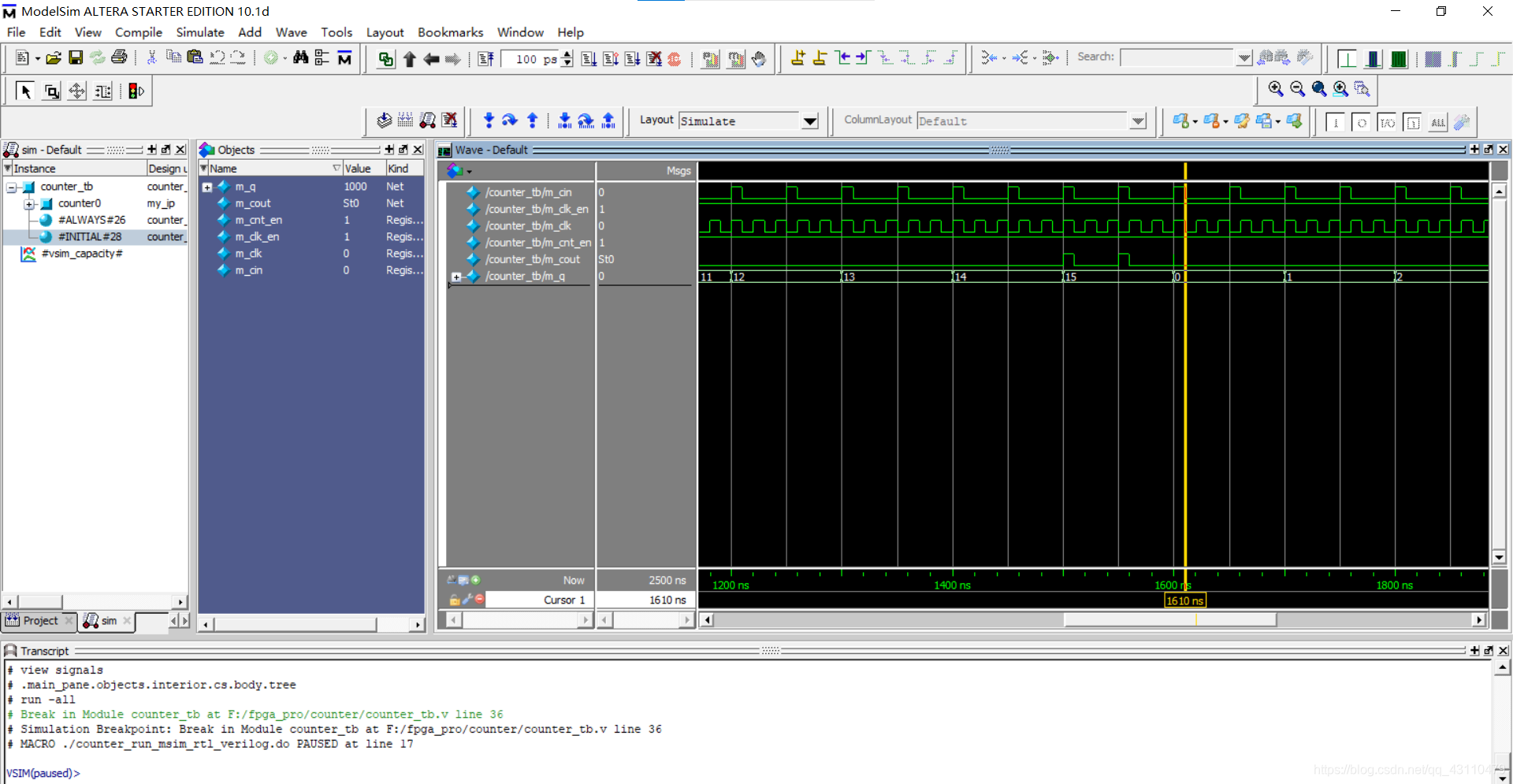This screenshot has width=1513, height=784.
Task: Click the Design unit column header
Action: 167,169
